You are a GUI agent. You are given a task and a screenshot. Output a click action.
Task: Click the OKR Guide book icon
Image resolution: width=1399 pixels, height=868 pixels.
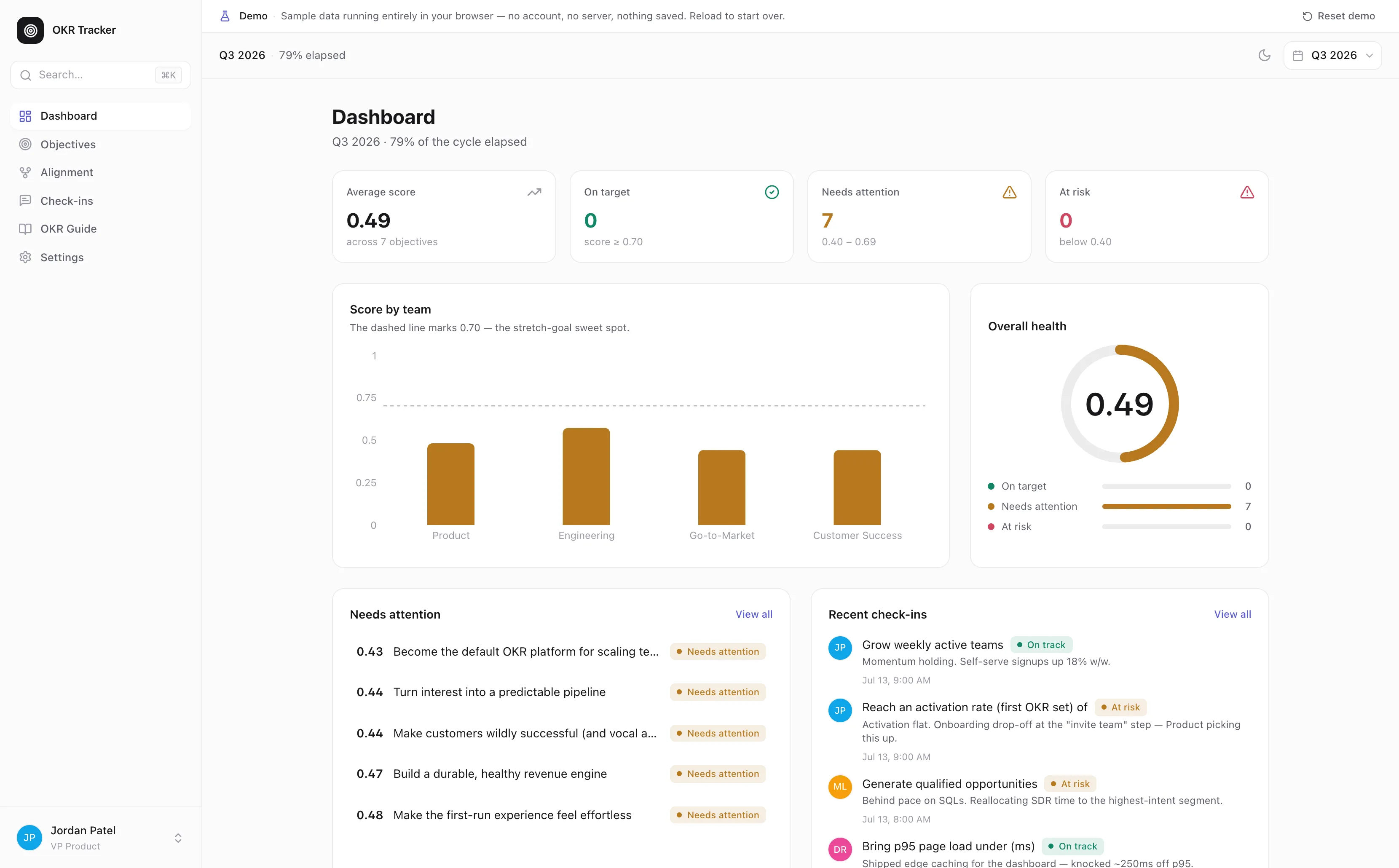(25, 228)
